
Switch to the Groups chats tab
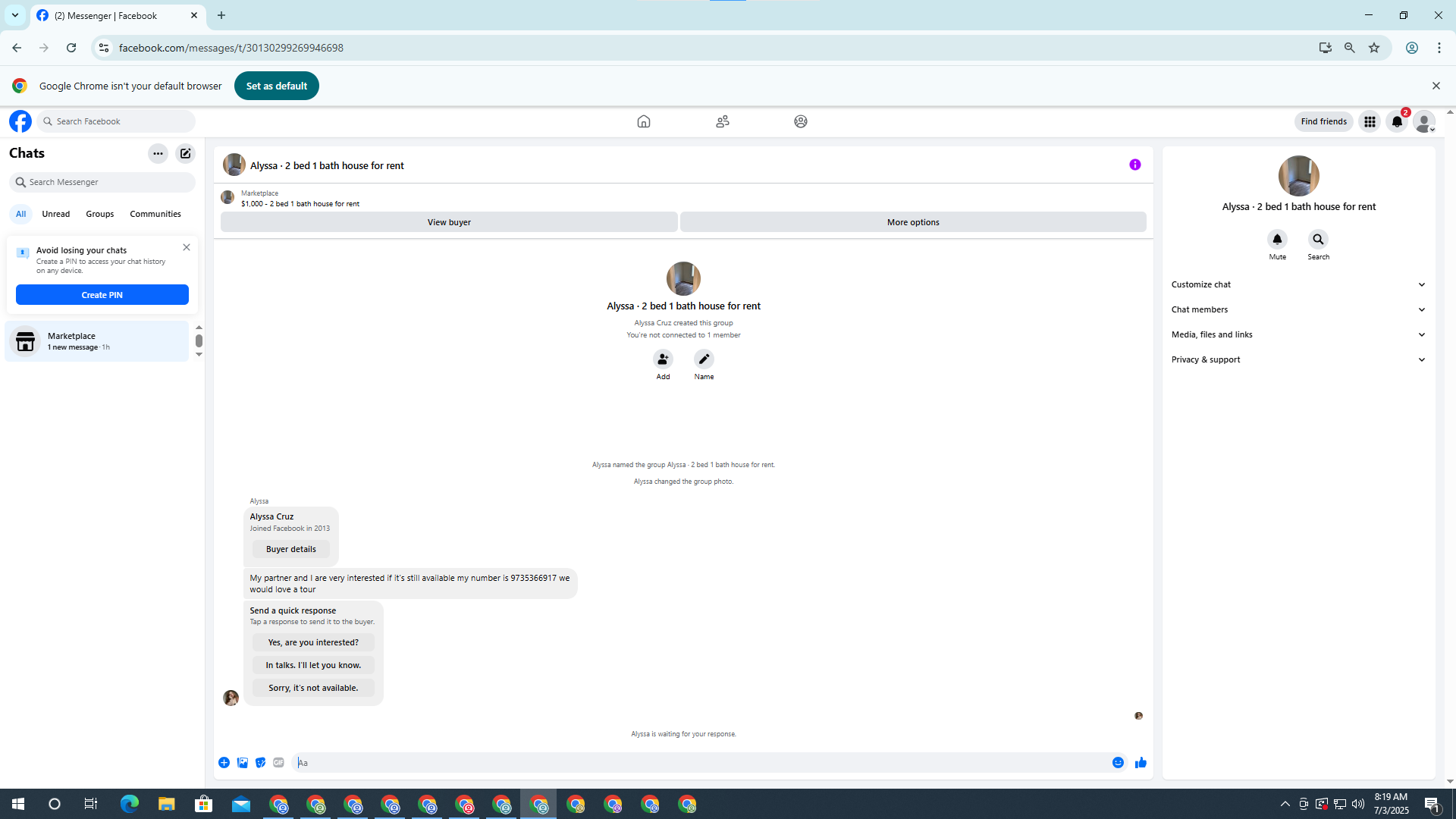(x=99, y=214)
